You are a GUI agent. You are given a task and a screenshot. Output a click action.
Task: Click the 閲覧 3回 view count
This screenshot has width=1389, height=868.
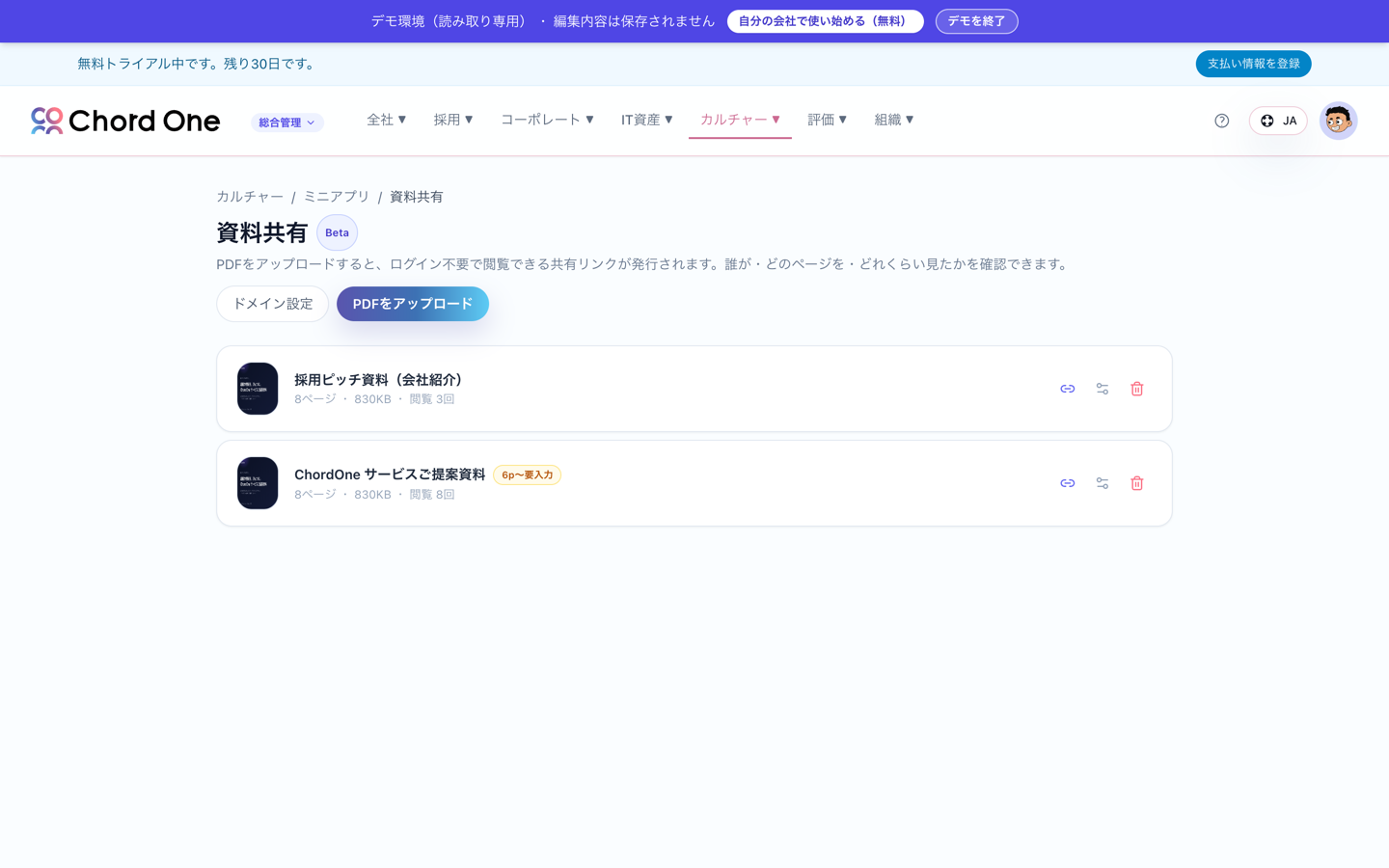pyautogui.click(x=432, y=399)
